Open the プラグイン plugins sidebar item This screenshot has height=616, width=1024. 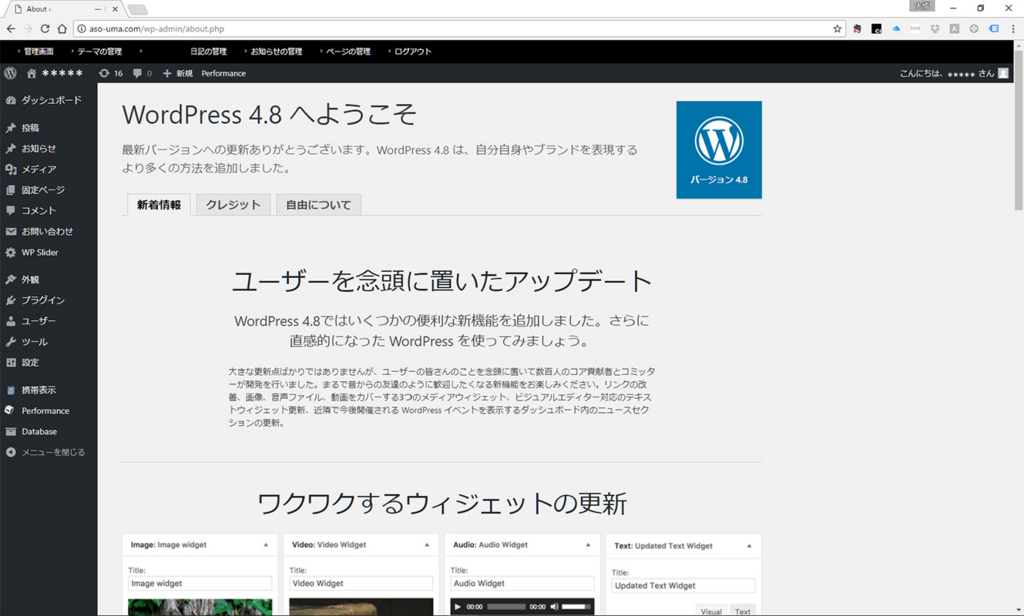(x=48, y=300)
